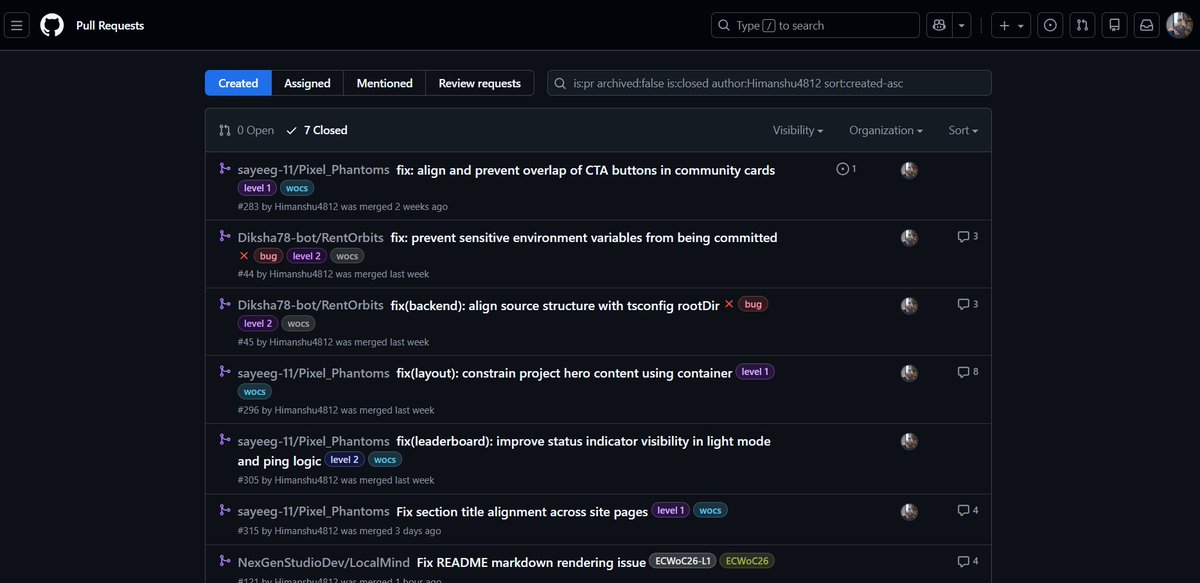
Task: Open PR improving leaderboard status indicator visibility
Action: coord(504,451)
